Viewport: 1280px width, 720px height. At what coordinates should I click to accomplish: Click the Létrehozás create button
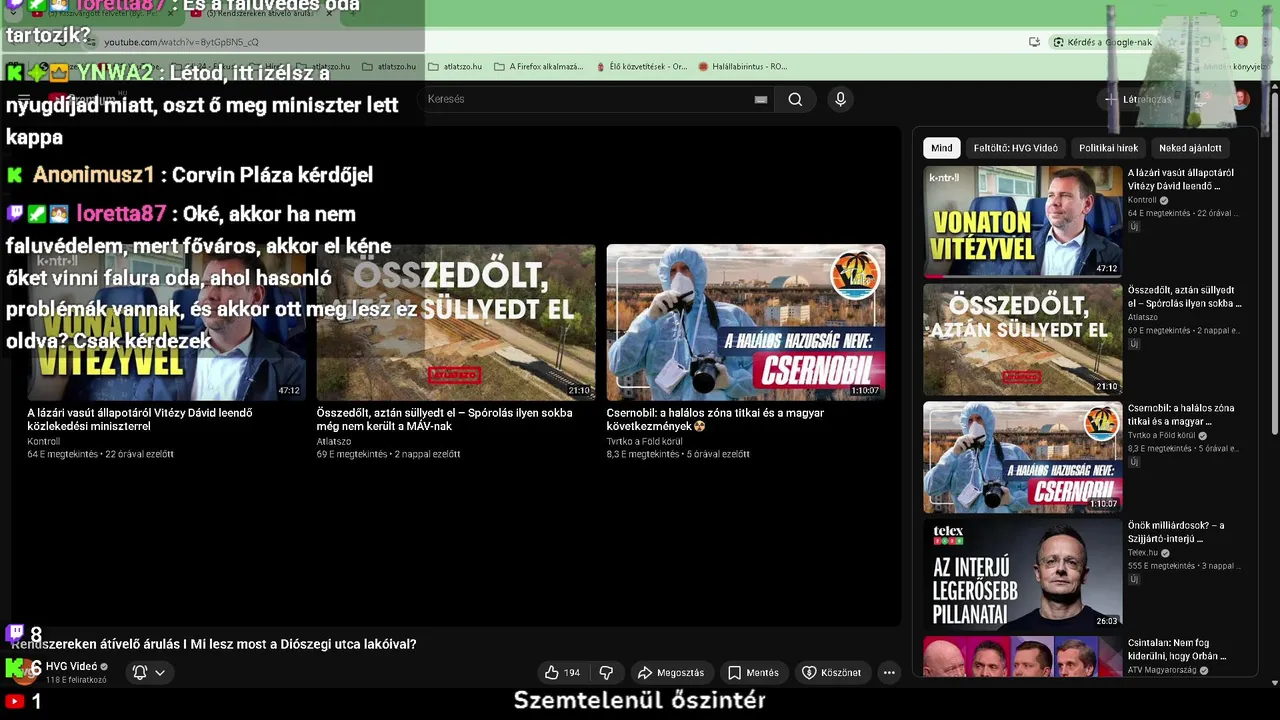(1138, 99)
